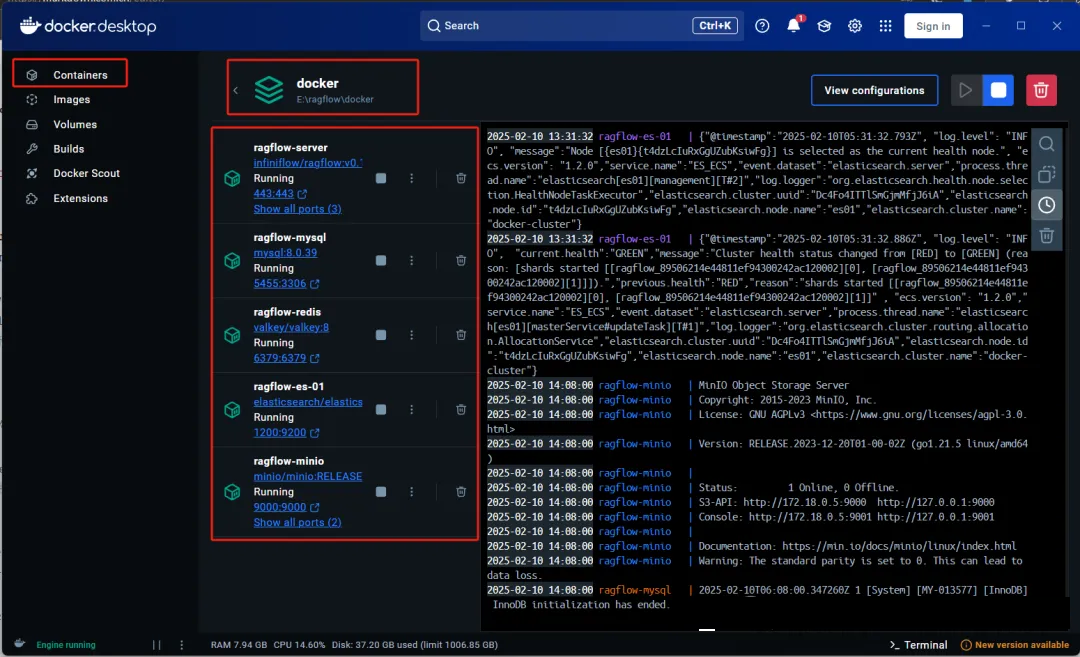
Task: Open the help question mark icon
Action: pos(762,26)
